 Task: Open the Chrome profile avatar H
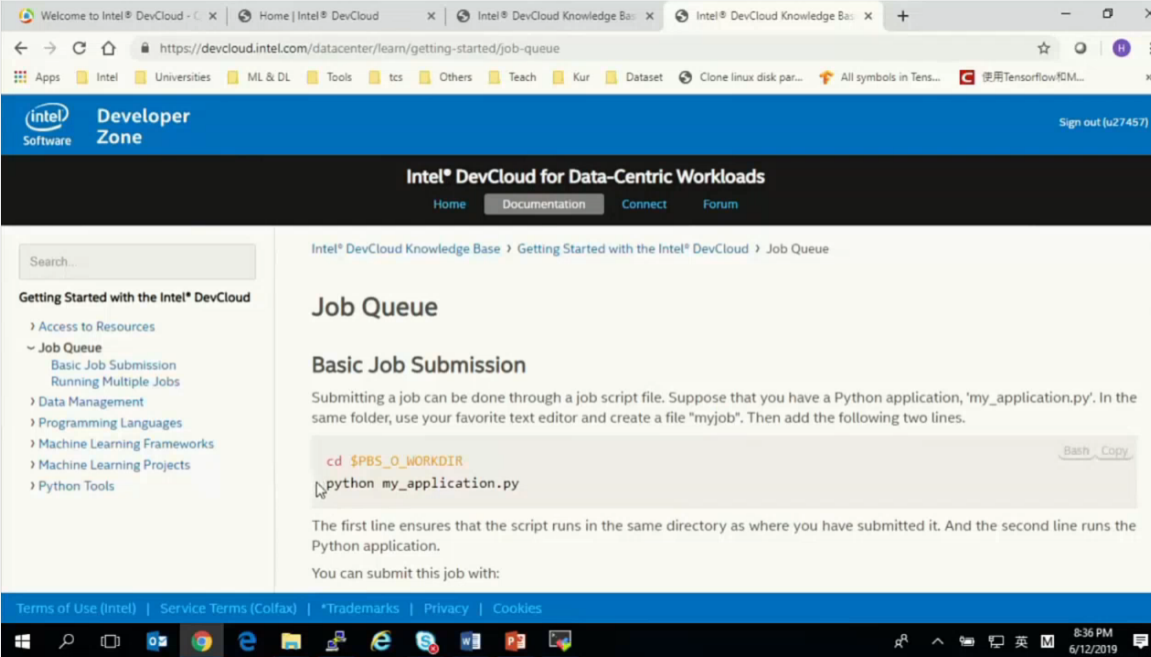click(x=1121, y=48)
